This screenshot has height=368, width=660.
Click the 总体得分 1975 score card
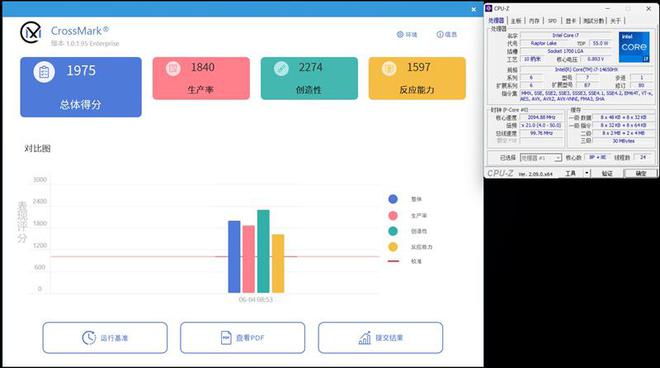pyautogui.click(x=81, y=87)
